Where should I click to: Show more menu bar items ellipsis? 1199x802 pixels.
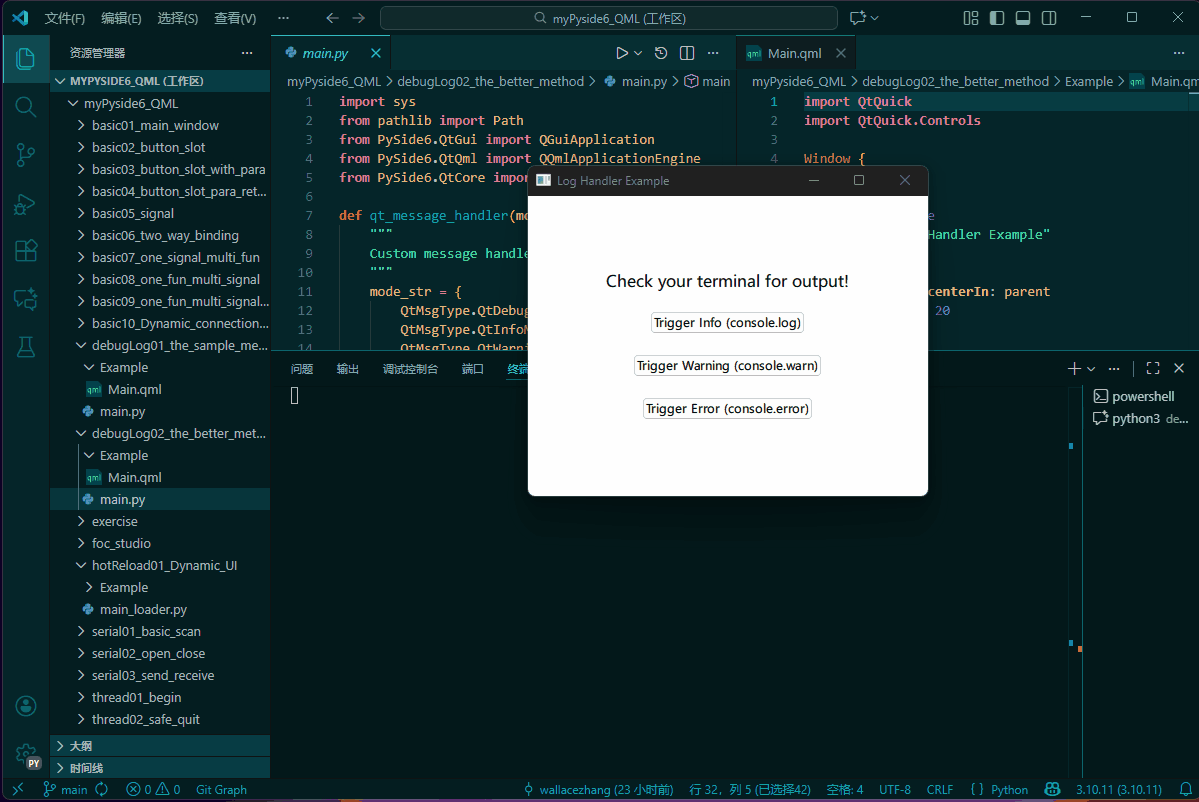283,18
